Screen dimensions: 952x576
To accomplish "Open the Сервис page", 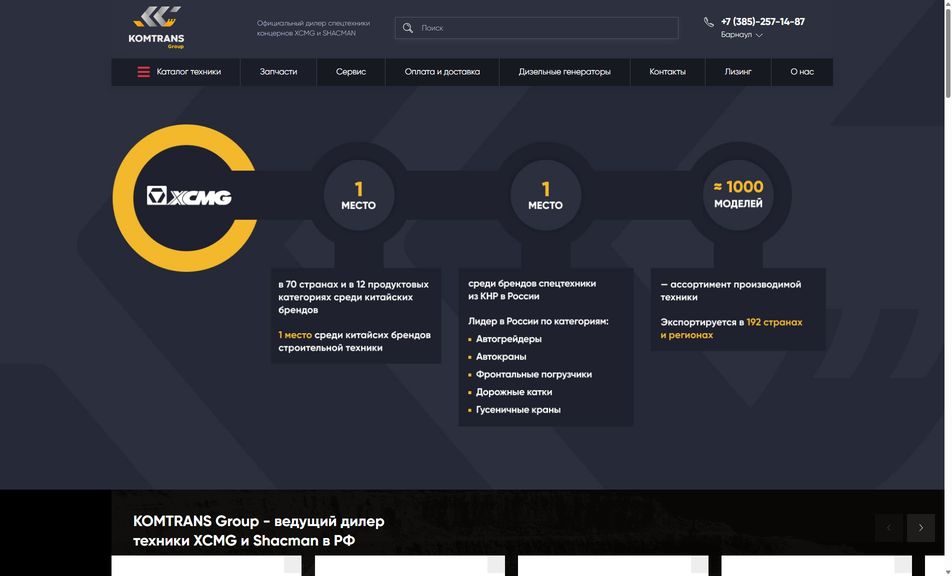I will coord(351,72).
